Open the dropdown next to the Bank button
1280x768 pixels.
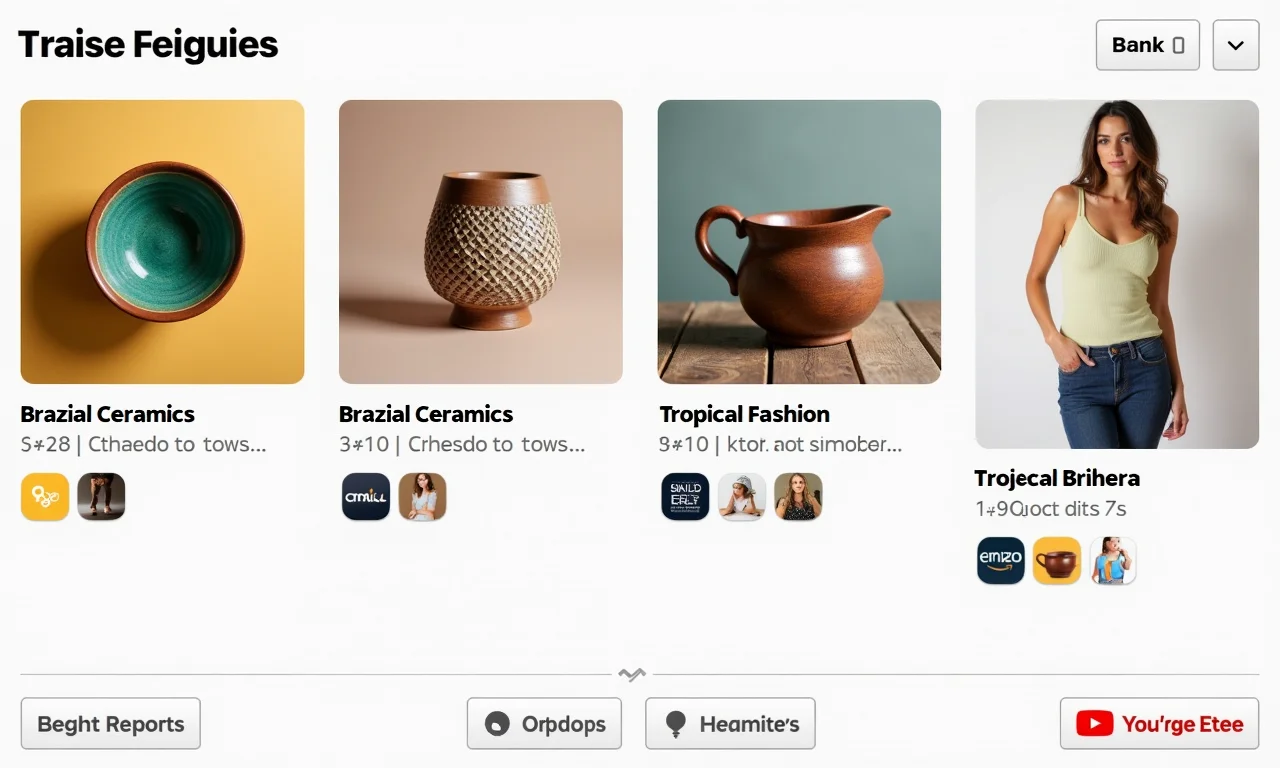tap(1235, 45)
